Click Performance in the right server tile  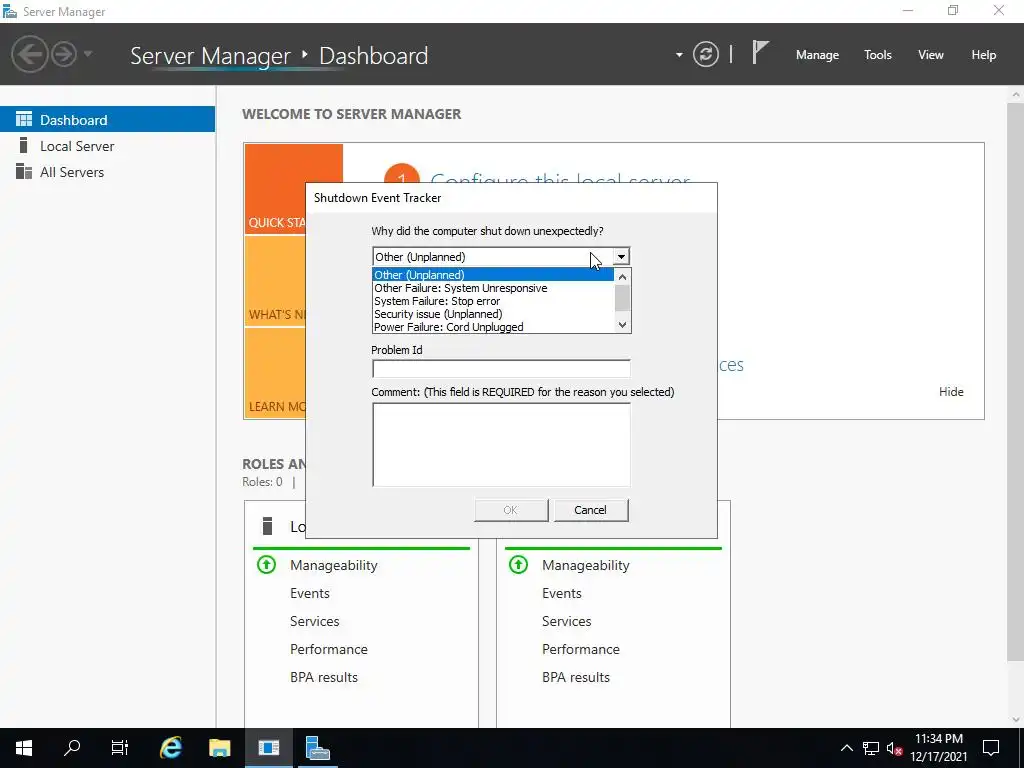[581, 649]
